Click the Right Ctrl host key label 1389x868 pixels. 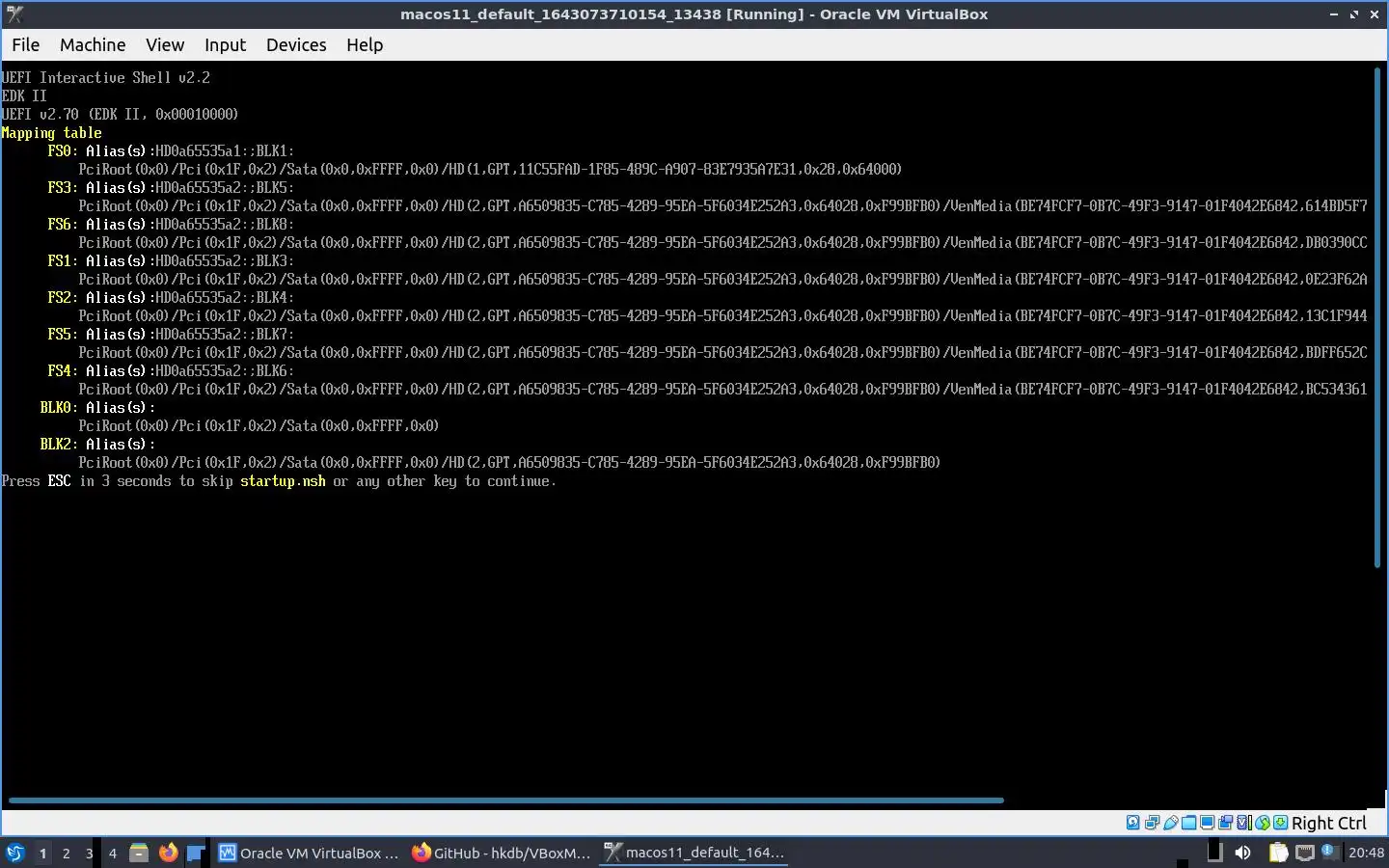tap(1329, 823)
